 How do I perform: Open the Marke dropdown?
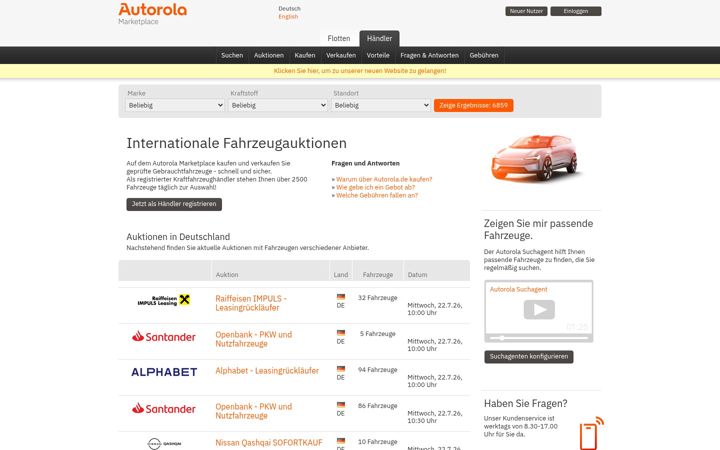point(175,105)
